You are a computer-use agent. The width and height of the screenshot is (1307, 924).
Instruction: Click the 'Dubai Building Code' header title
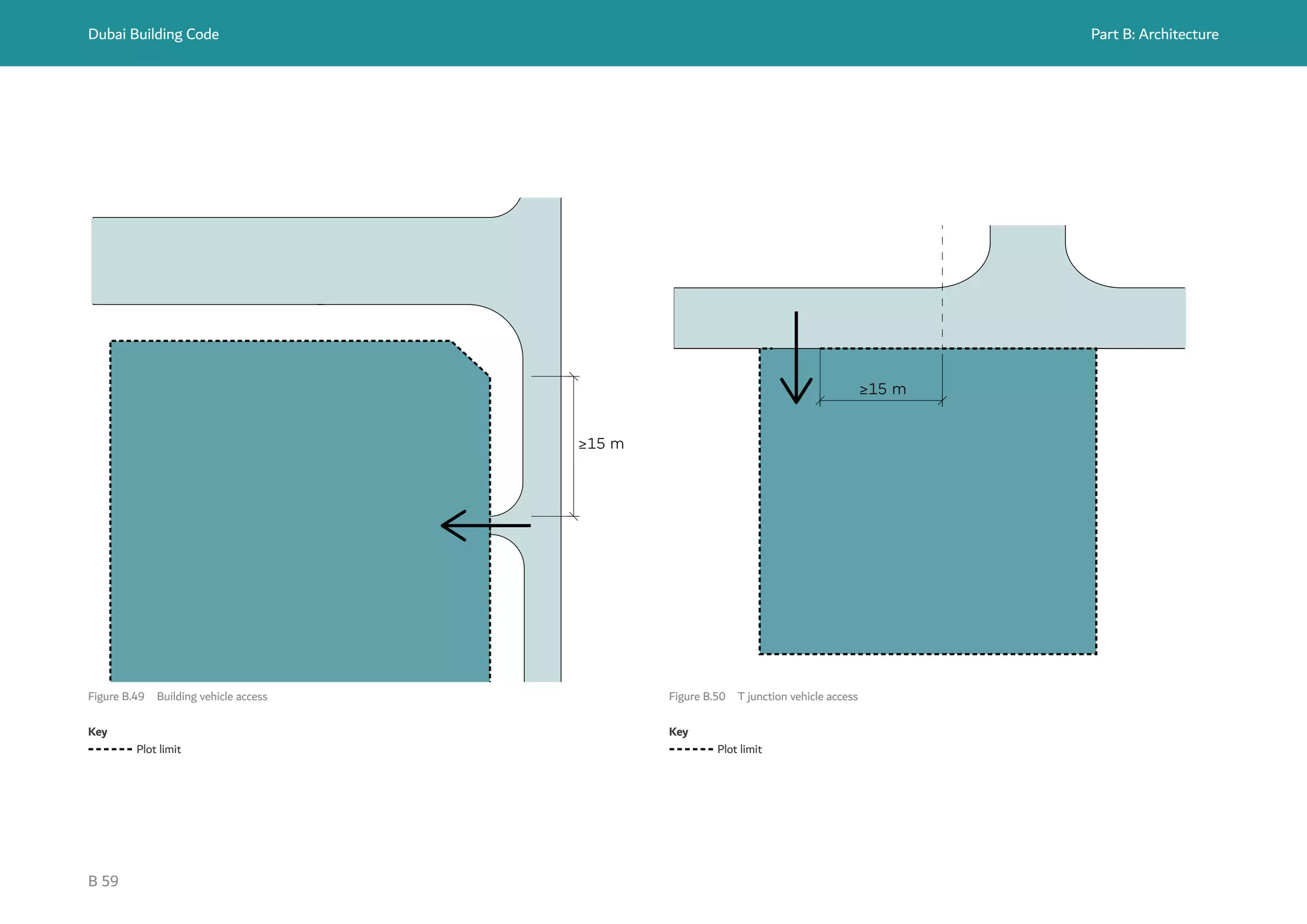153,34
